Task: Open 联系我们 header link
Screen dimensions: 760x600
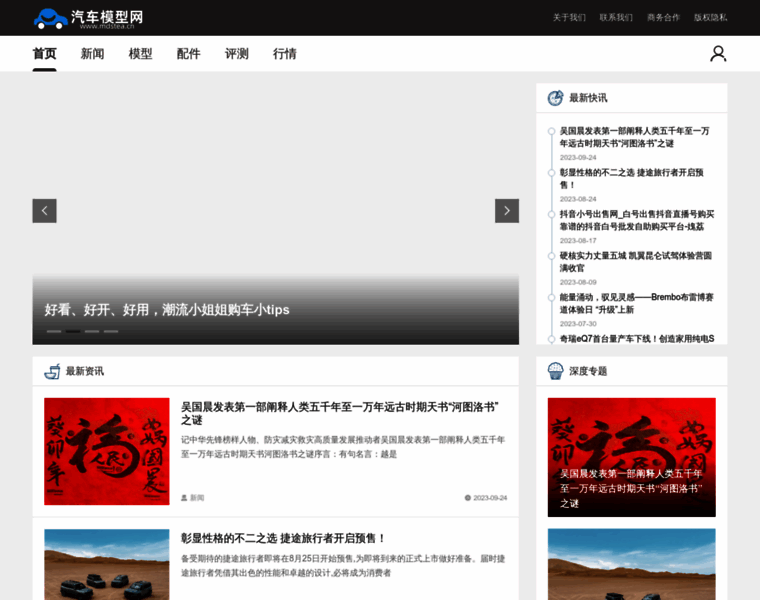Action: [x=616, y=17]
